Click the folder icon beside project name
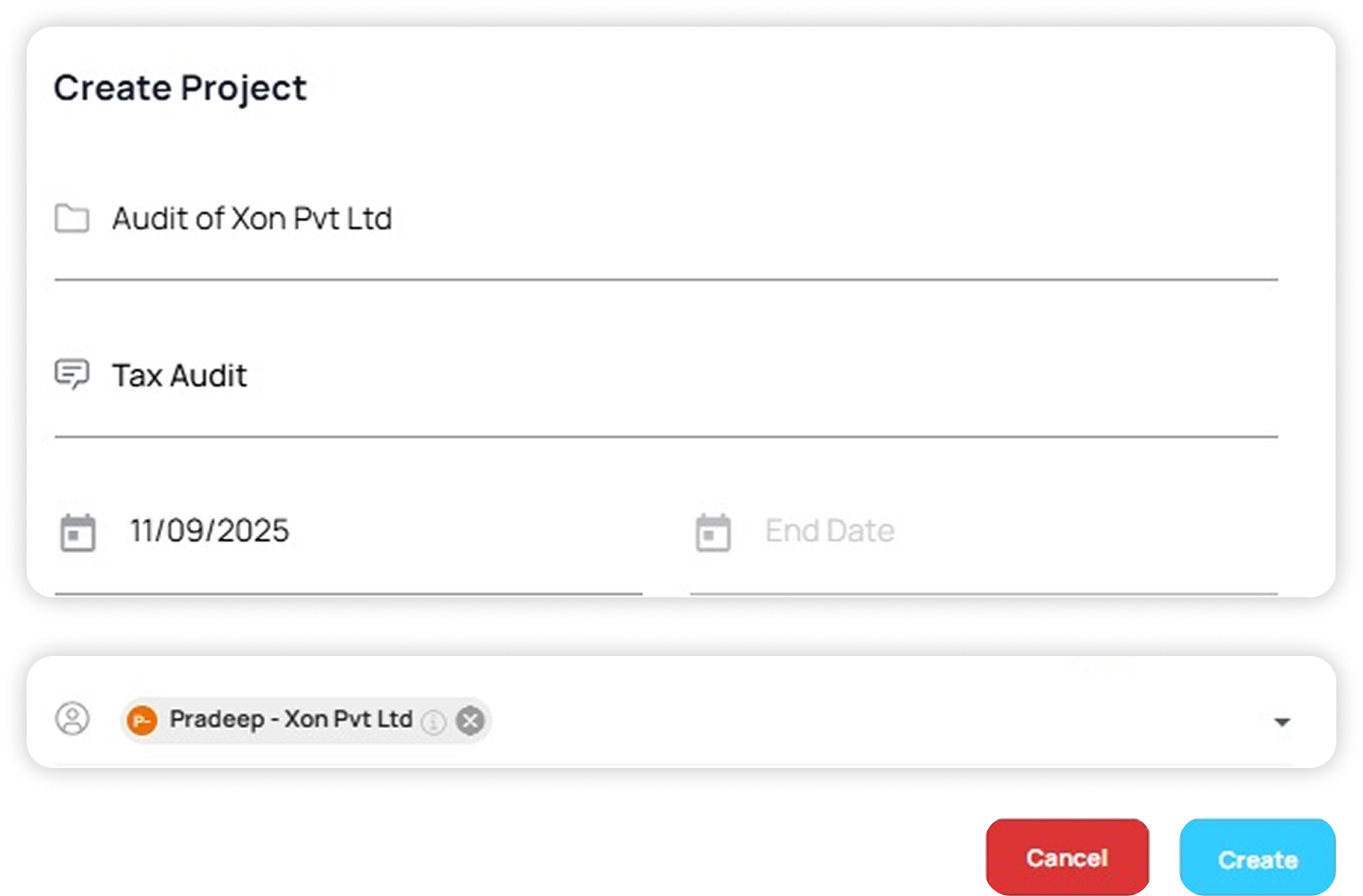 point(71,218)
